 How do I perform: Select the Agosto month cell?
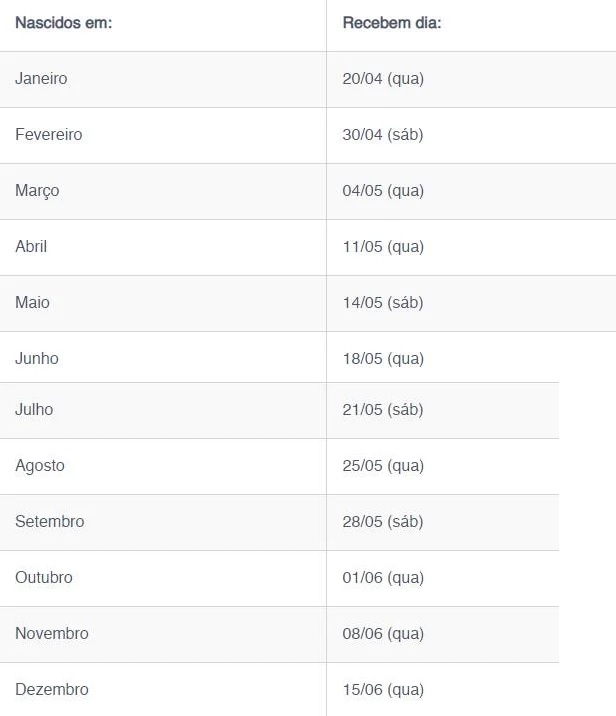tap(40, 465)
